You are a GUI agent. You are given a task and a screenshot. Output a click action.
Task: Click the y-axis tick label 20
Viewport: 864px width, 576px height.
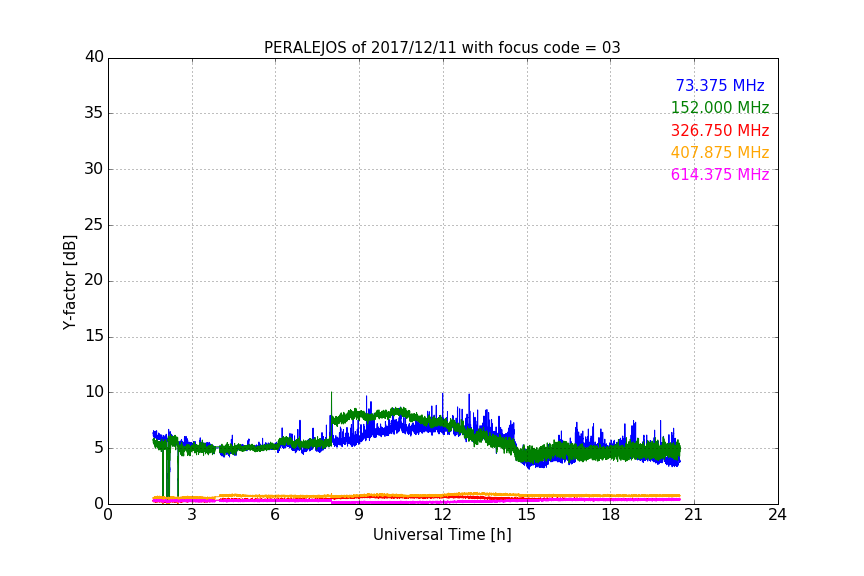[x=94, y=281]
